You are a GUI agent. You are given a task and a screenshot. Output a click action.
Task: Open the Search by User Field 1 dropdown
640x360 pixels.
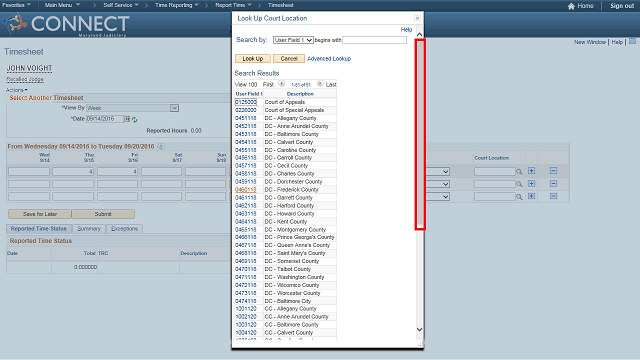click(x=293, y=40)
